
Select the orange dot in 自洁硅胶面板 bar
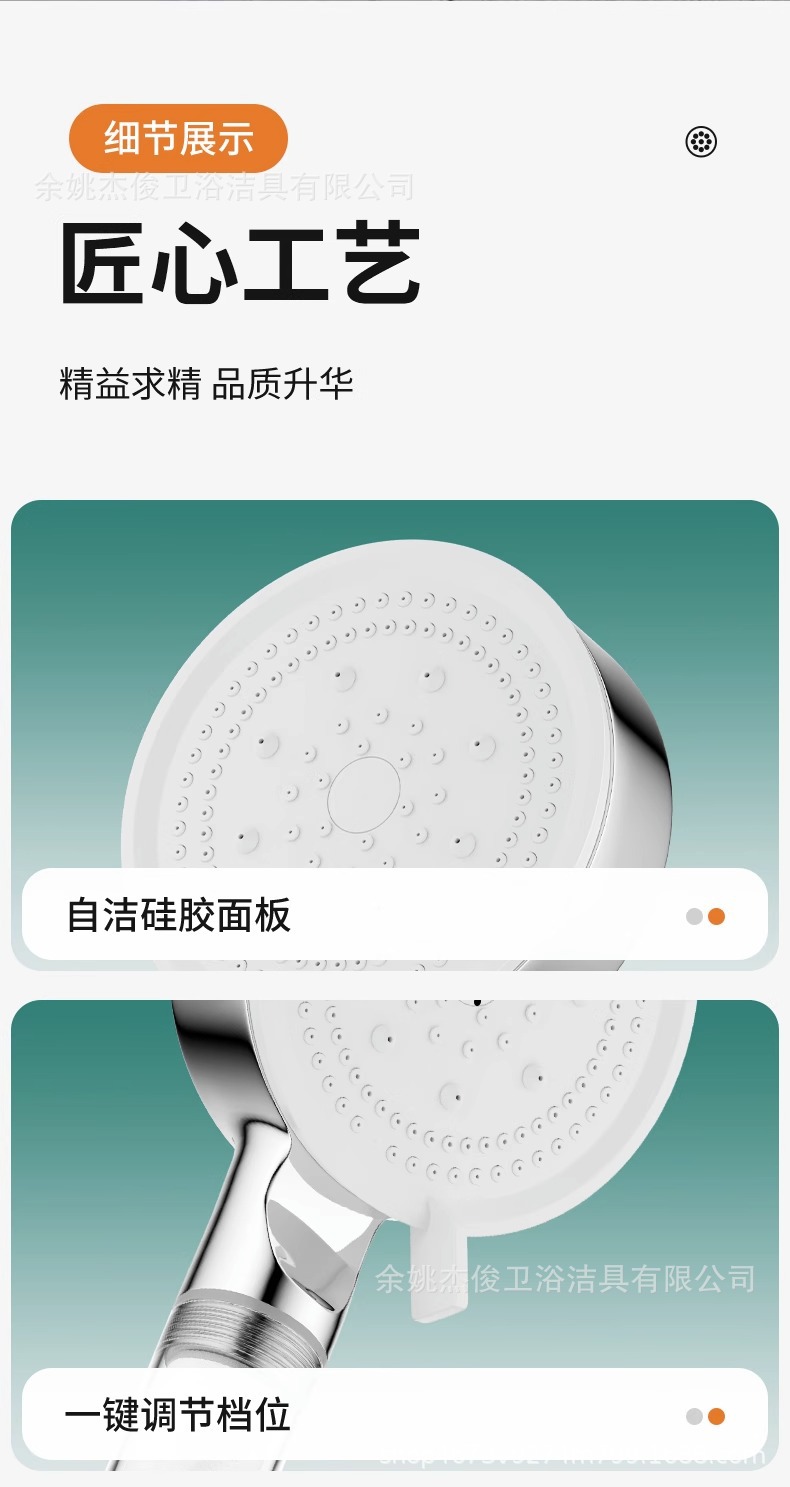(716, 916)
